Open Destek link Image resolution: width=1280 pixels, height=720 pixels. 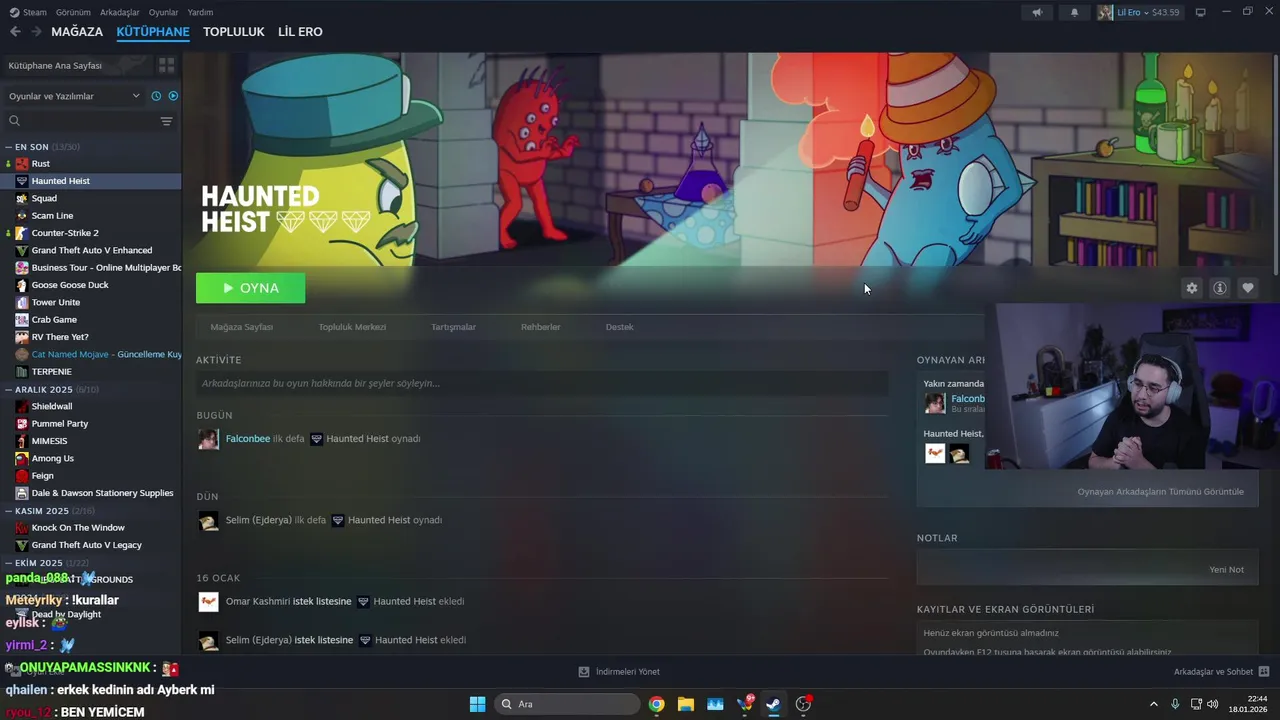tap(619, 327)
